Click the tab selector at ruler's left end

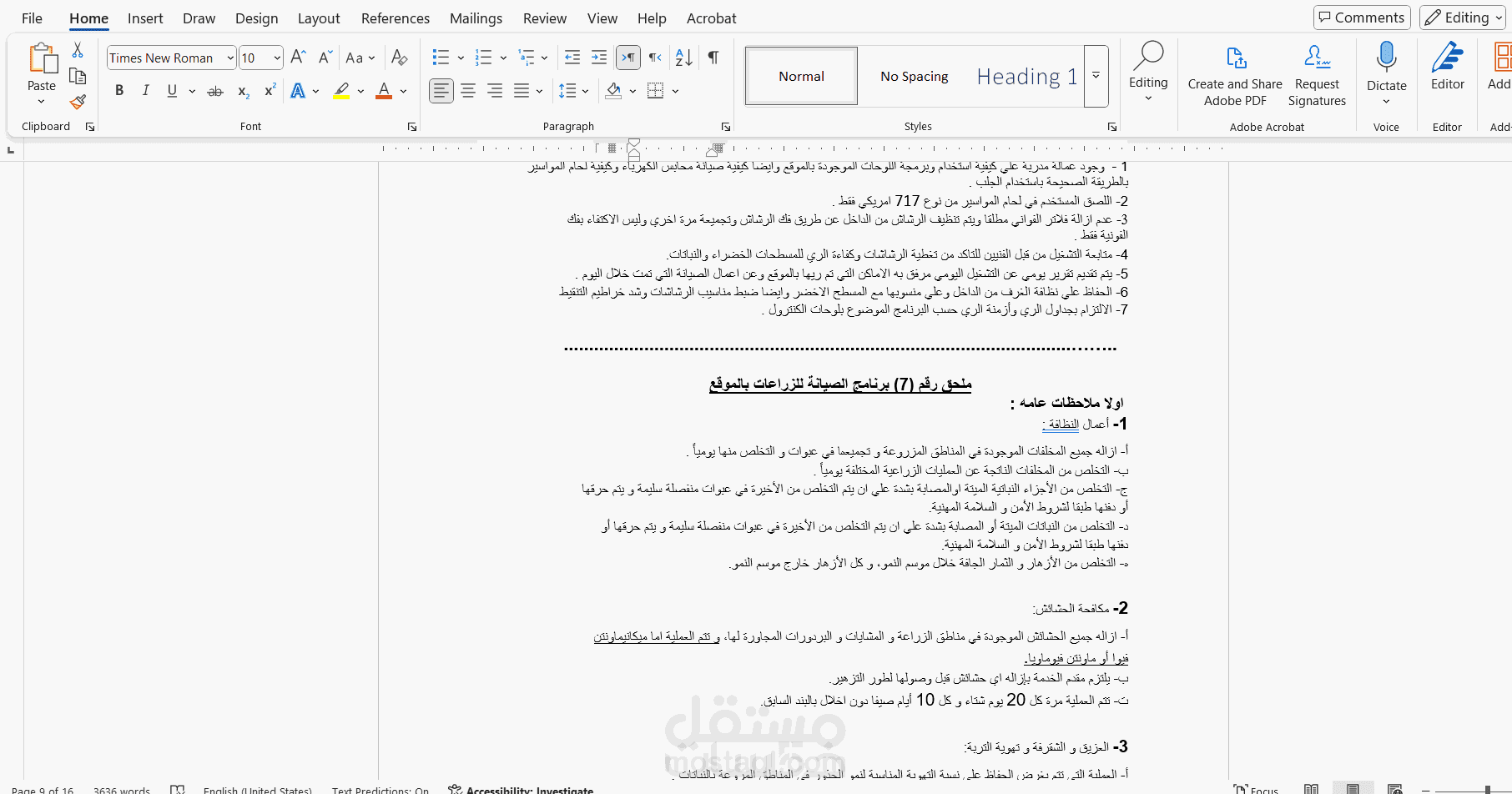(11, 149)
